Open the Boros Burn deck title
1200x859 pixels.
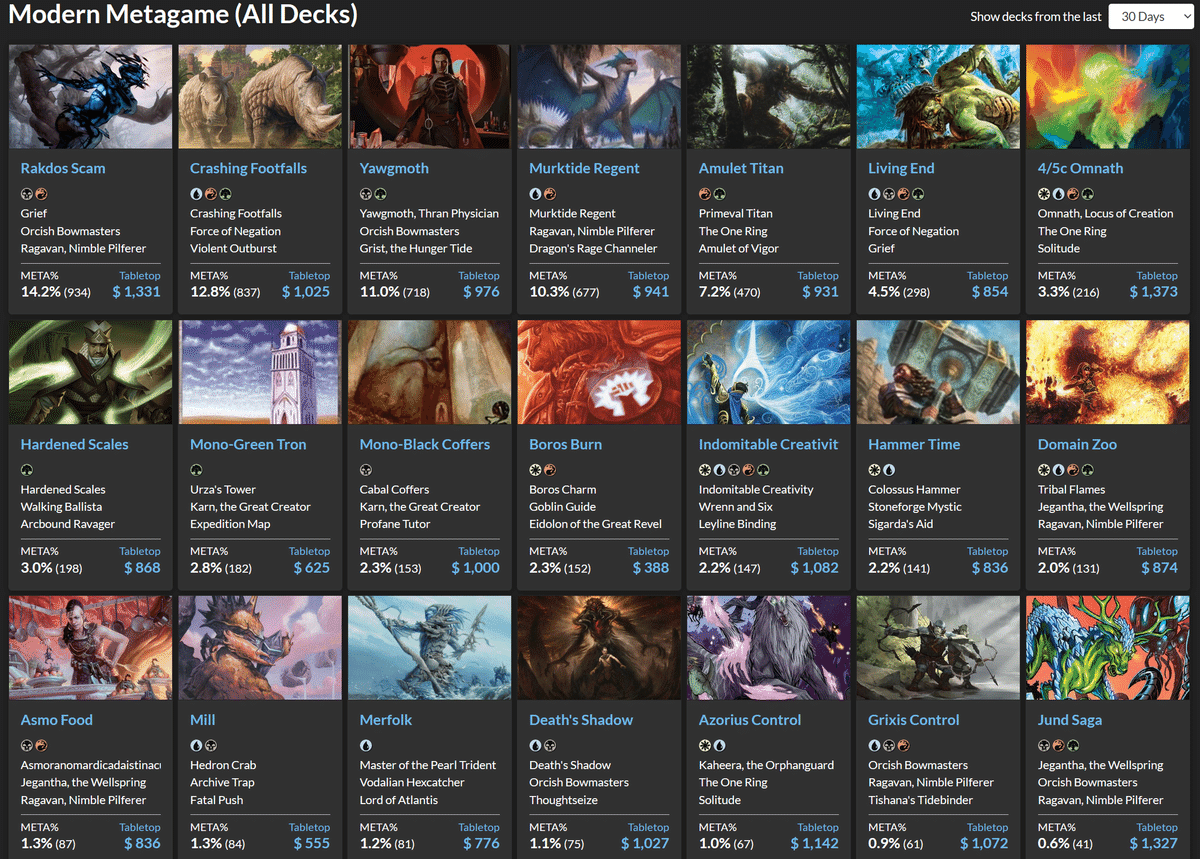(566, 444)
